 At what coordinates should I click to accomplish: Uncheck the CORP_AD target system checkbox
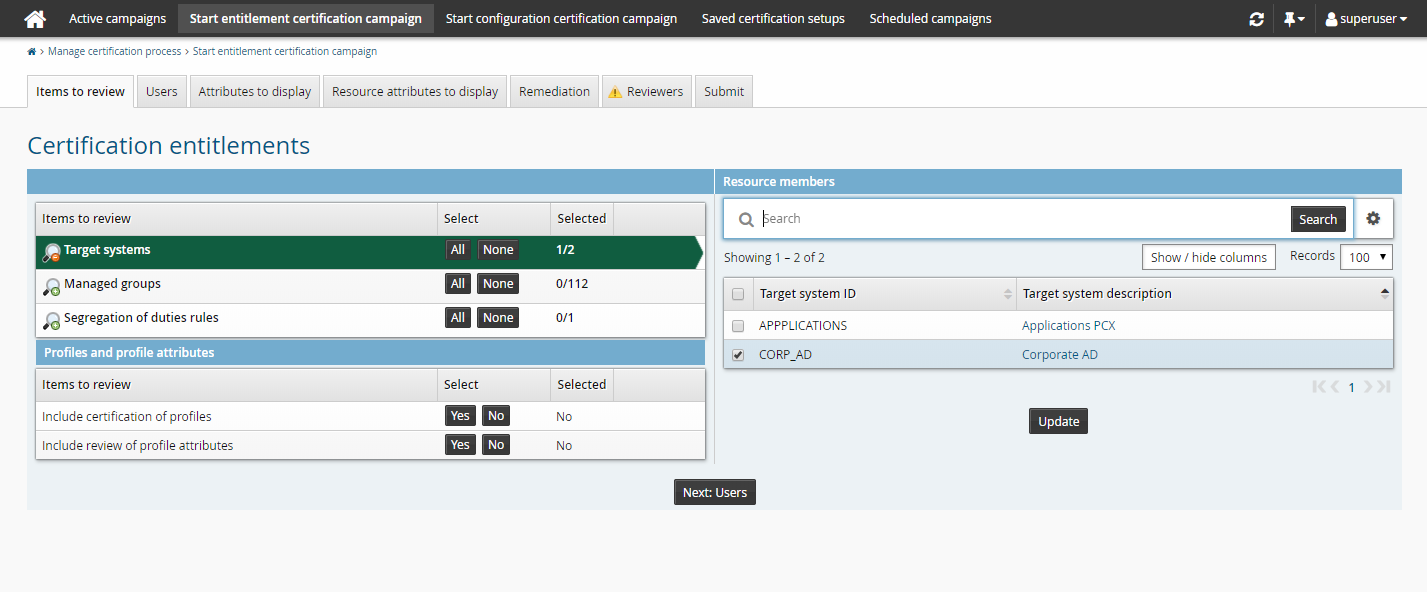738,355
